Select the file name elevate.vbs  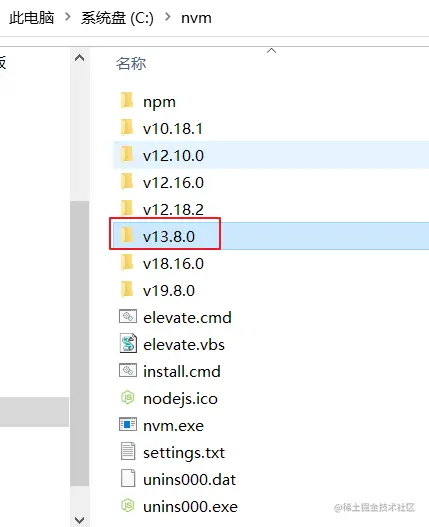click(184, 344)
